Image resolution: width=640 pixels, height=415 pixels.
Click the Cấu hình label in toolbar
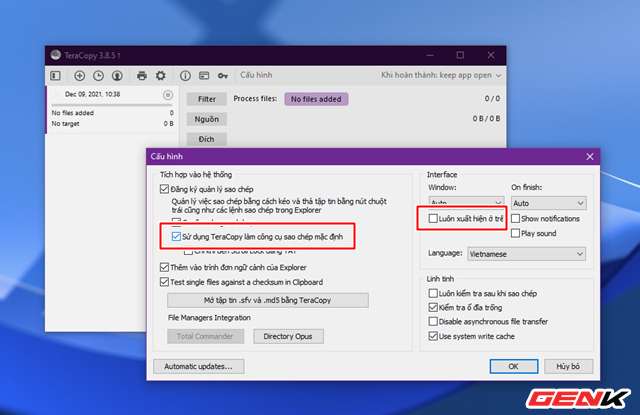256,75
